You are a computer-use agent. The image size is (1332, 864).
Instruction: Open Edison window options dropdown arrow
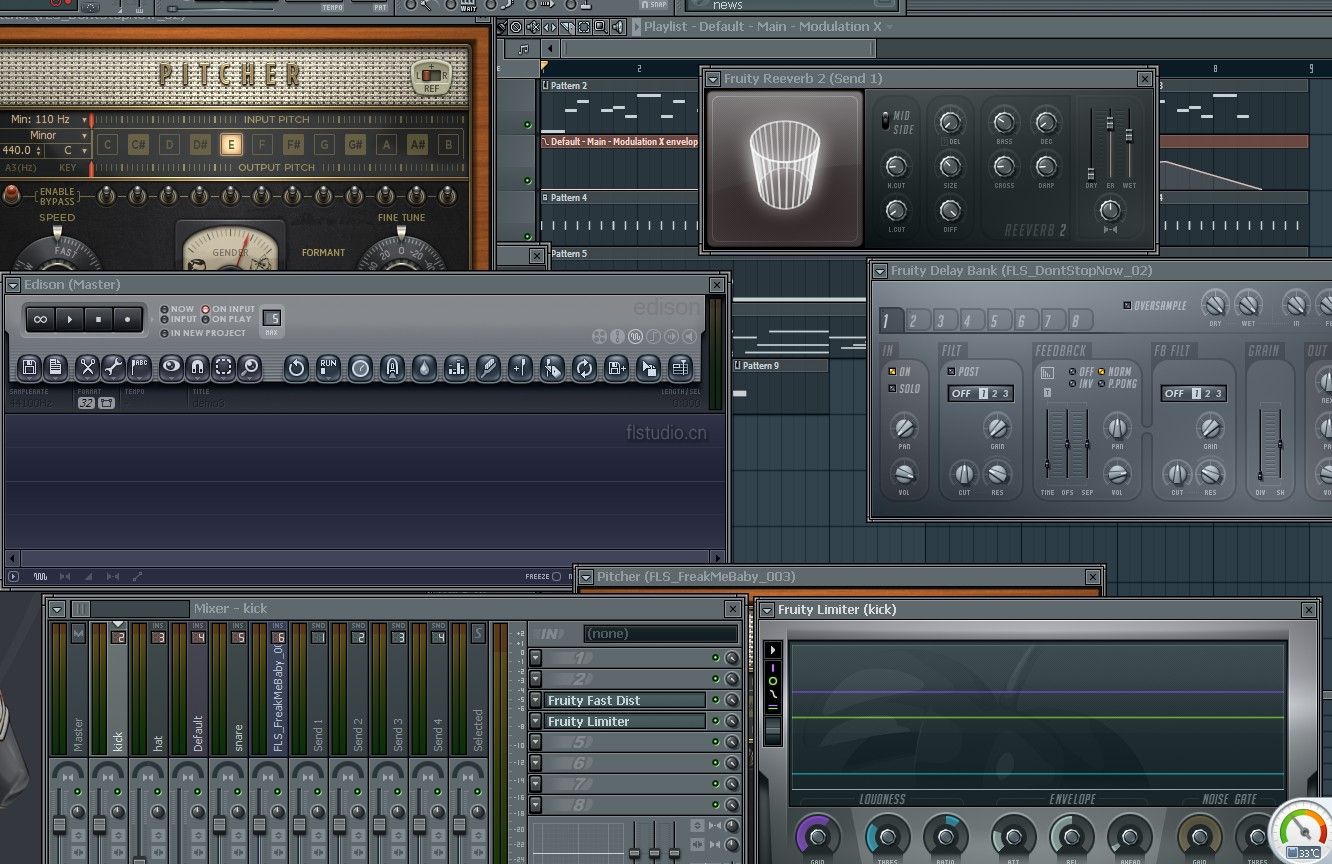point(13,285)
